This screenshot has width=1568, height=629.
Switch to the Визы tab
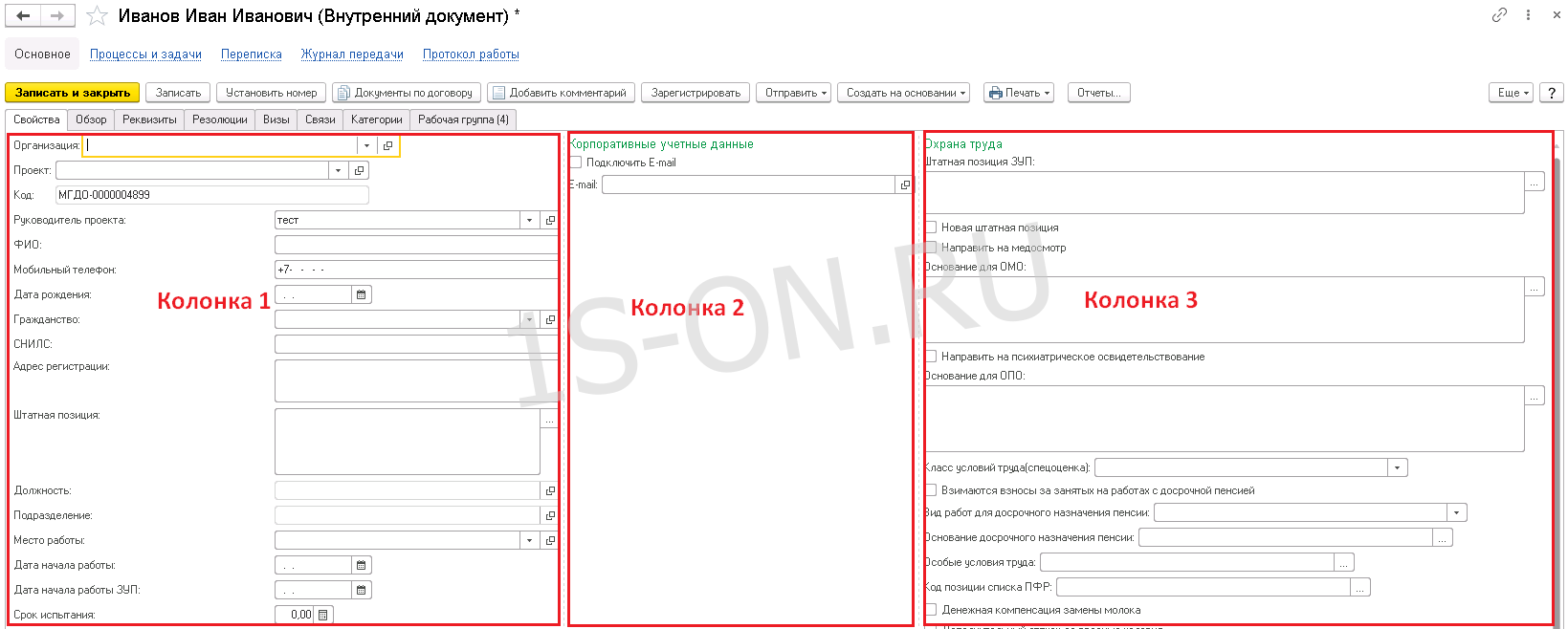coord(276,119)
